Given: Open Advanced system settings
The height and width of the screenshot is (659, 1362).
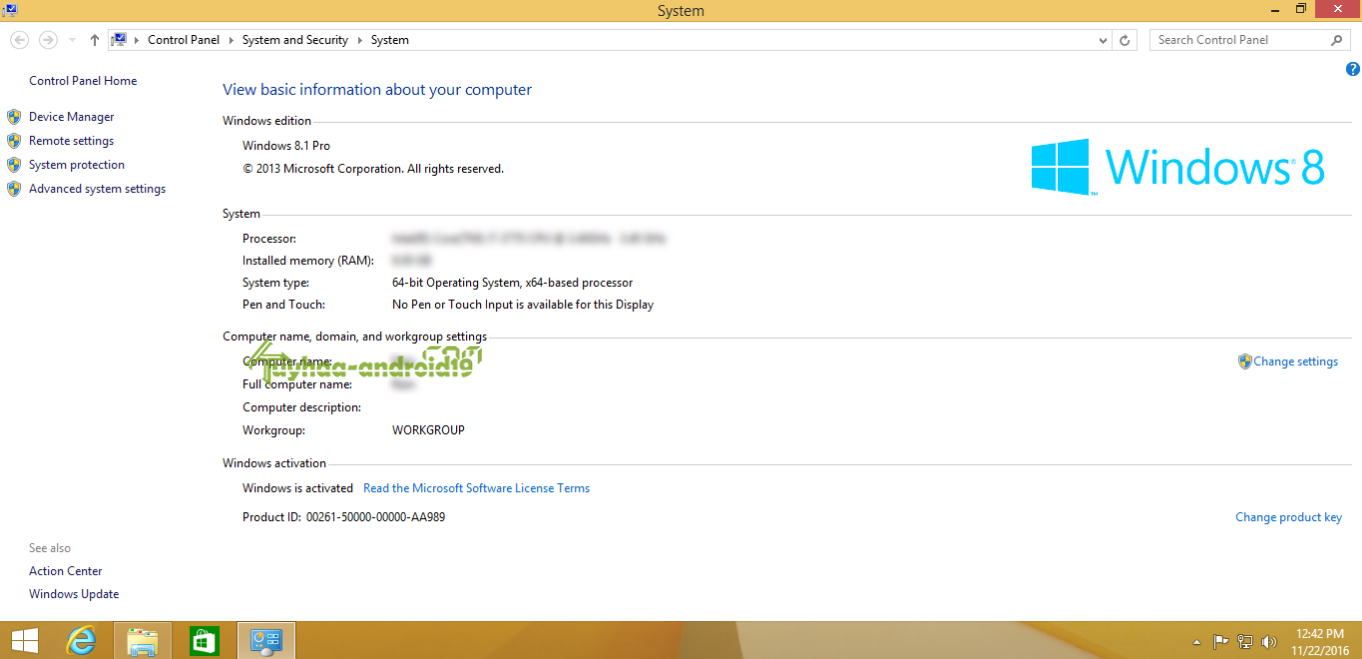Looking at the screenshot, I should coord(97,189).
